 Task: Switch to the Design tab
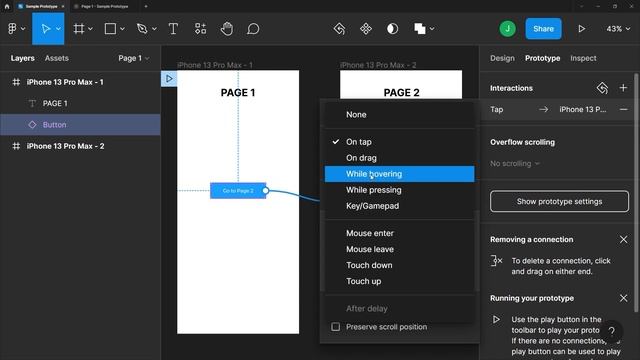pos(502,58)
